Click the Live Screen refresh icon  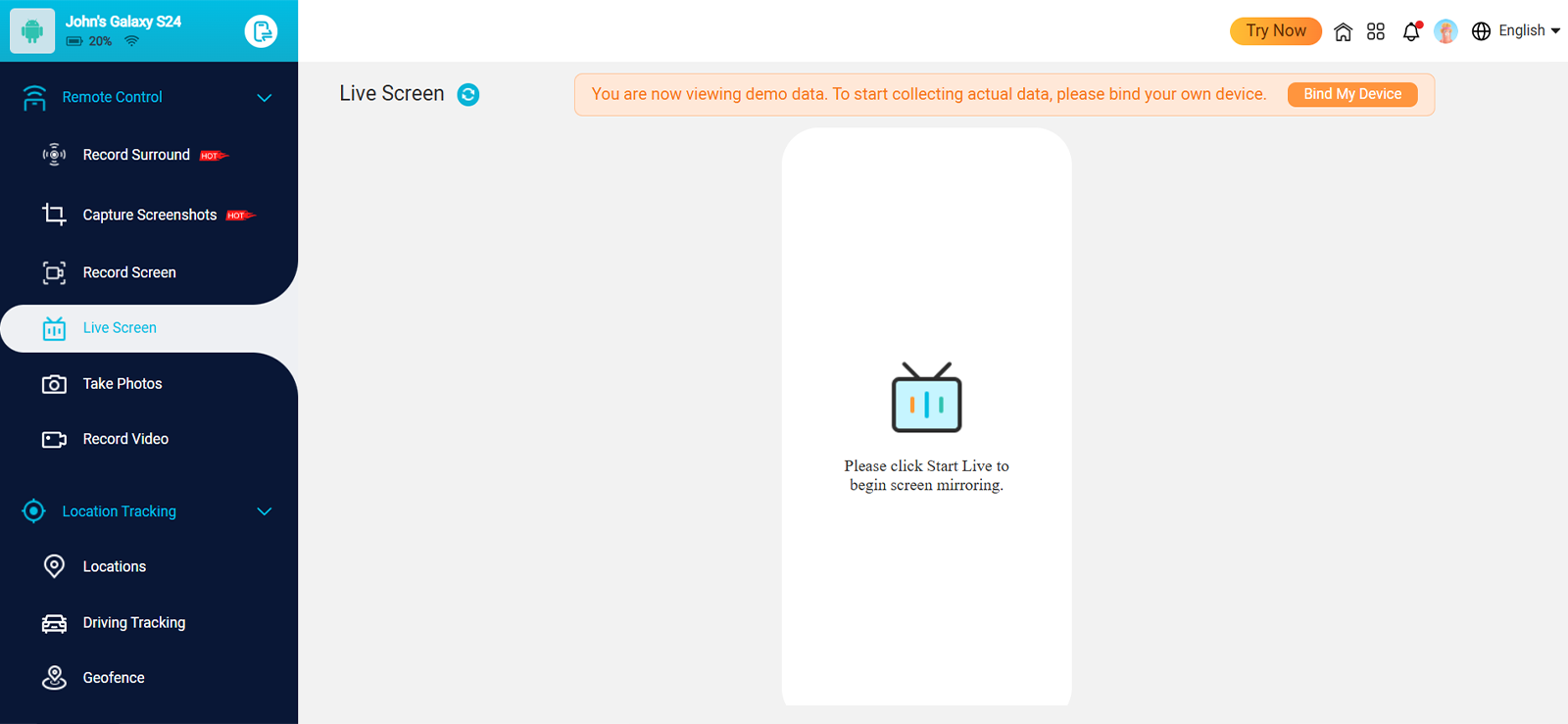pos(468,94)
